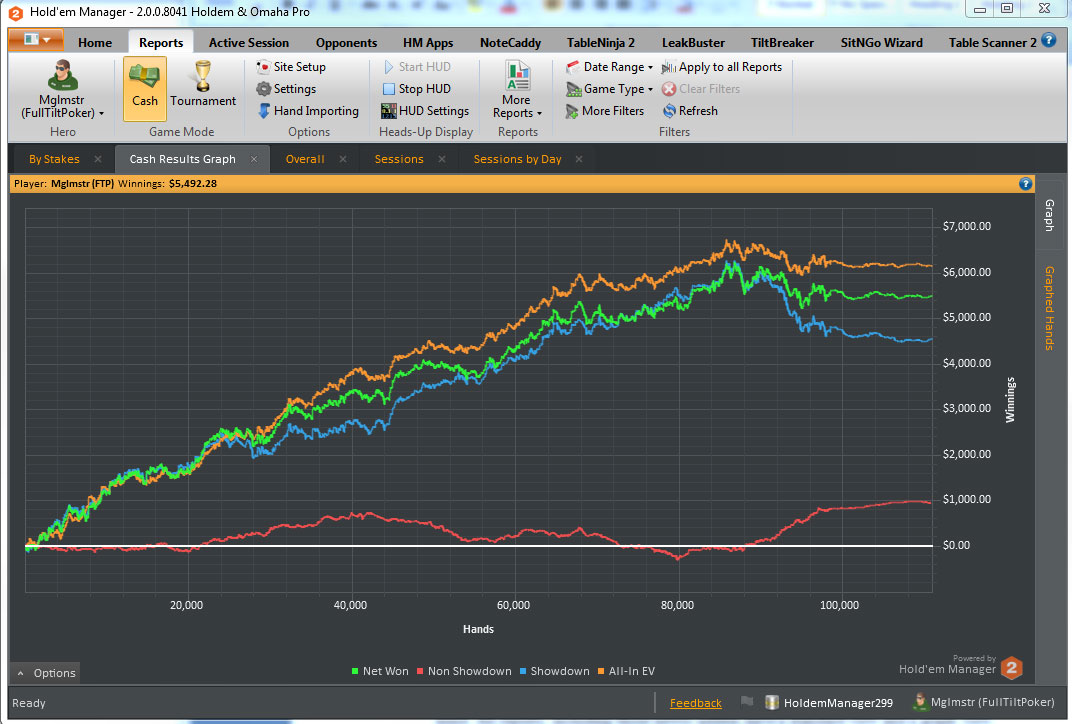Click the help icon in the player bar
This screenshot has height=724, width=1072.
tap(1026, 183)
